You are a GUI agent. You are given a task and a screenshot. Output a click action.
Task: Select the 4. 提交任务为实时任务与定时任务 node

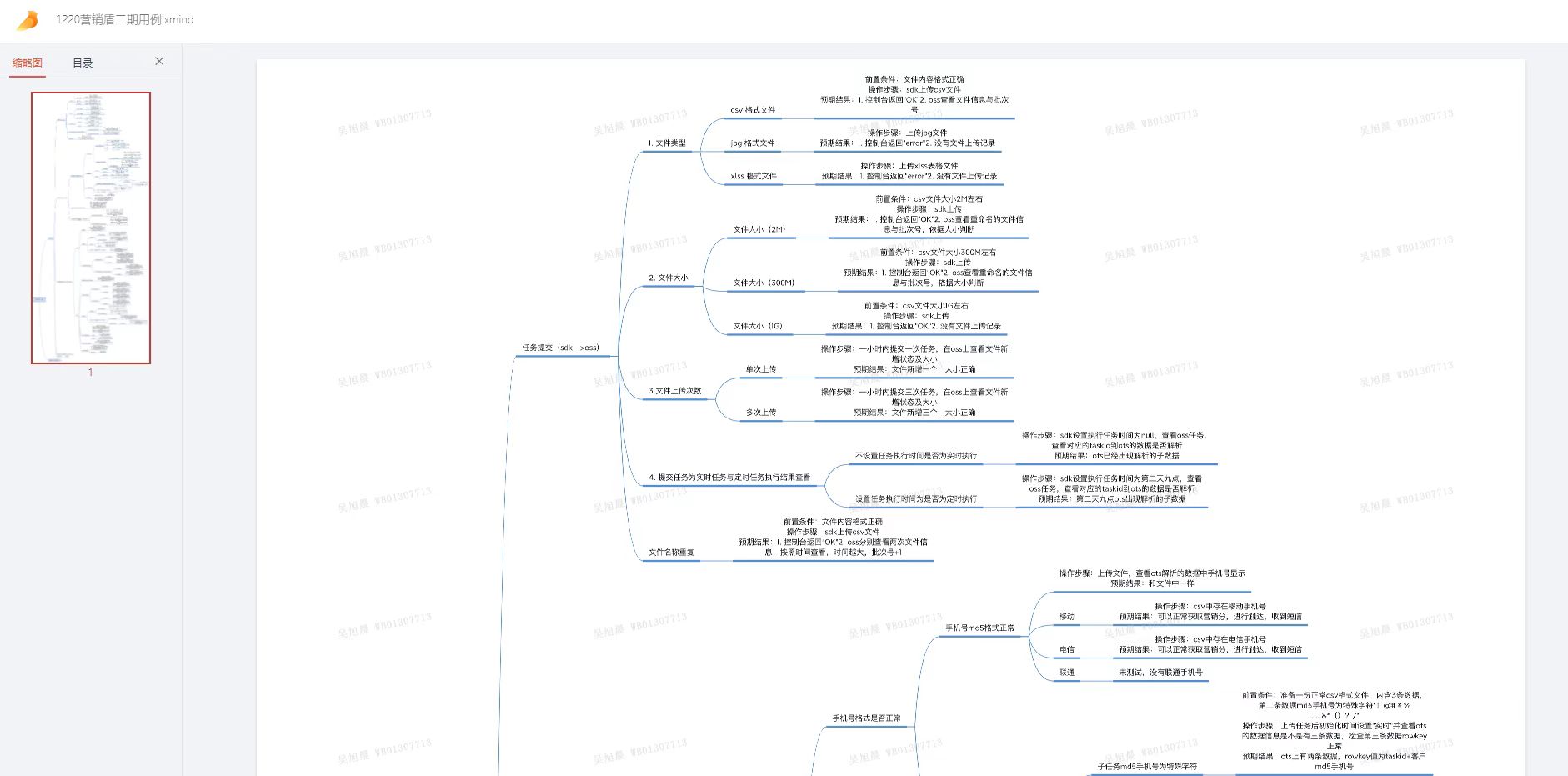[729, 478]
